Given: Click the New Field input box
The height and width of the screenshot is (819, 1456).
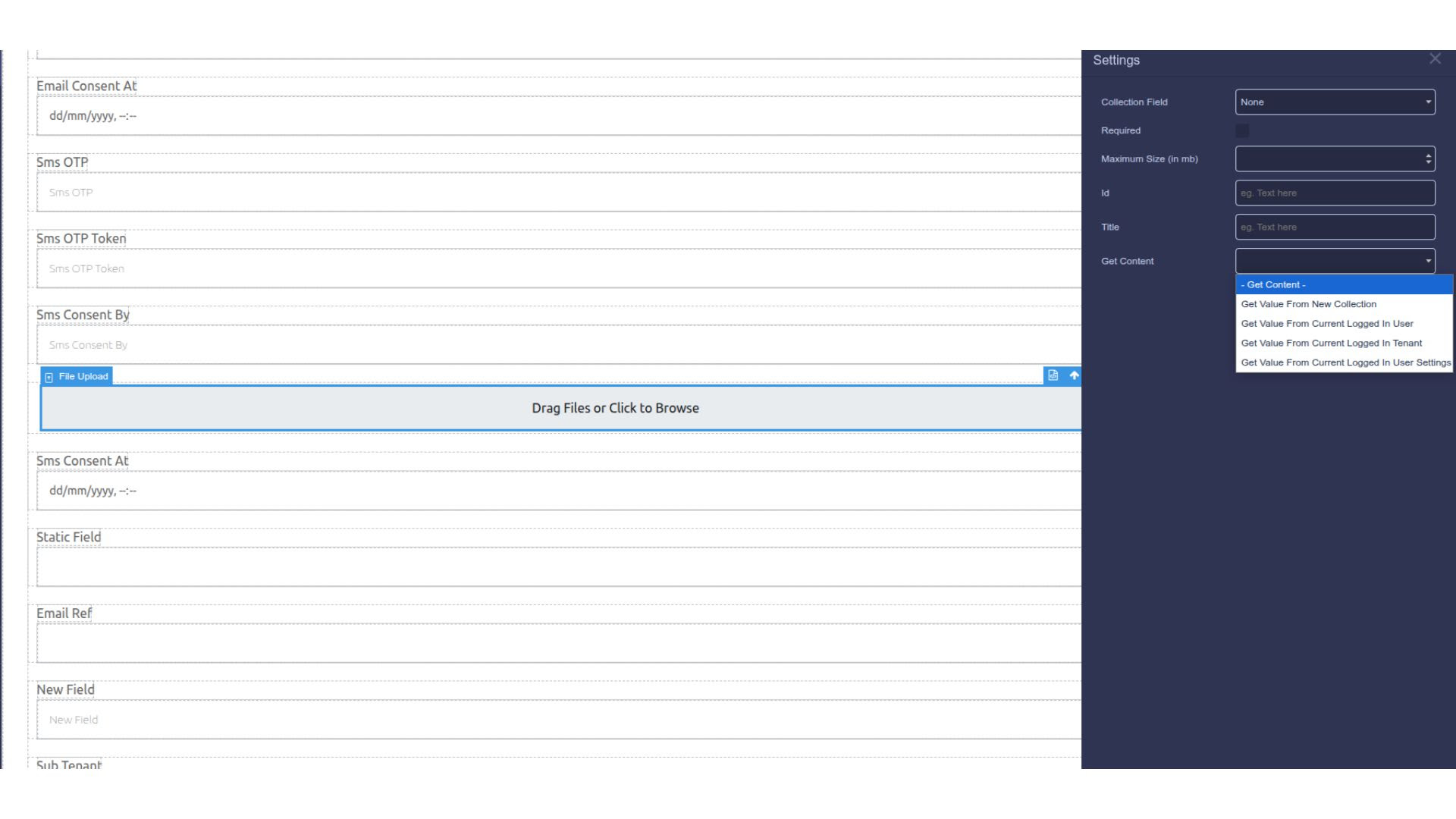Looking at the screenshot, I should pos(559,720).
